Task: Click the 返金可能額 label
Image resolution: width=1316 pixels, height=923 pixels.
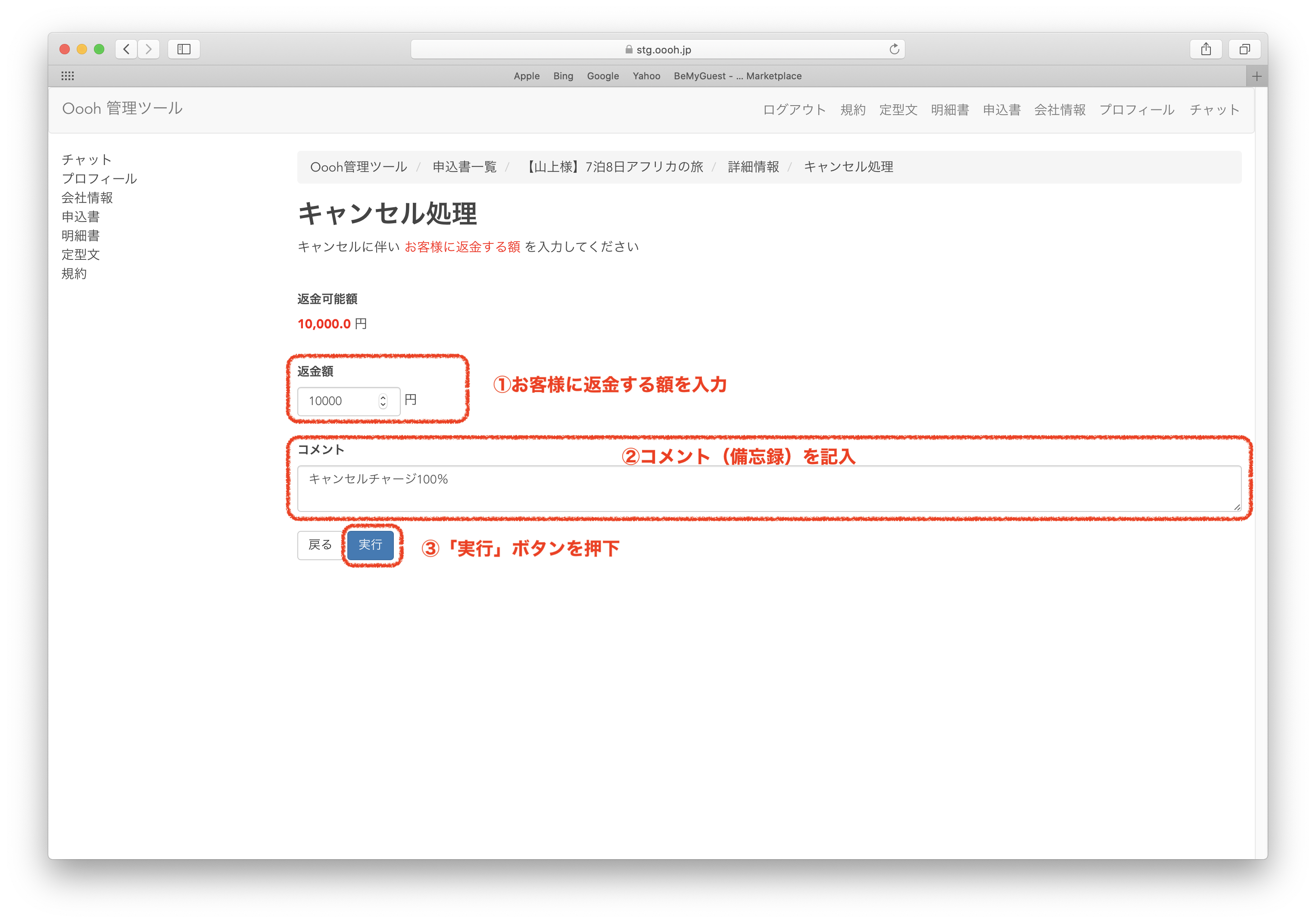Action: coord(327,299)
